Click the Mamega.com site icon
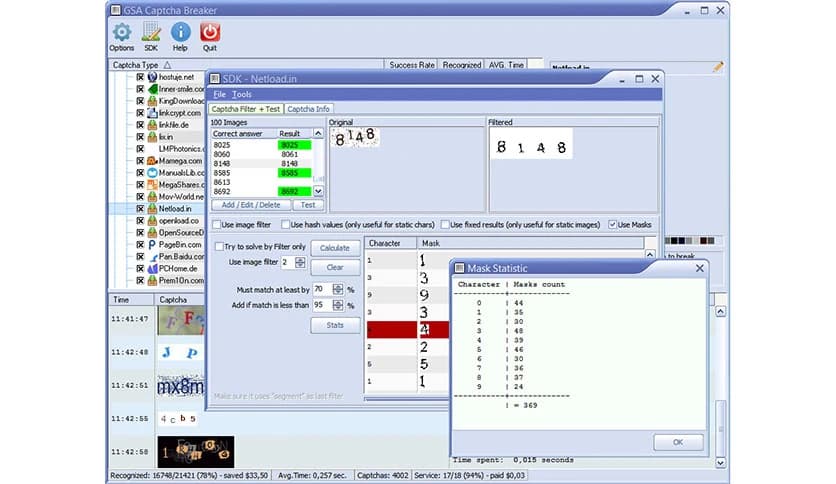The image size is (836, 484). [152, 161]
